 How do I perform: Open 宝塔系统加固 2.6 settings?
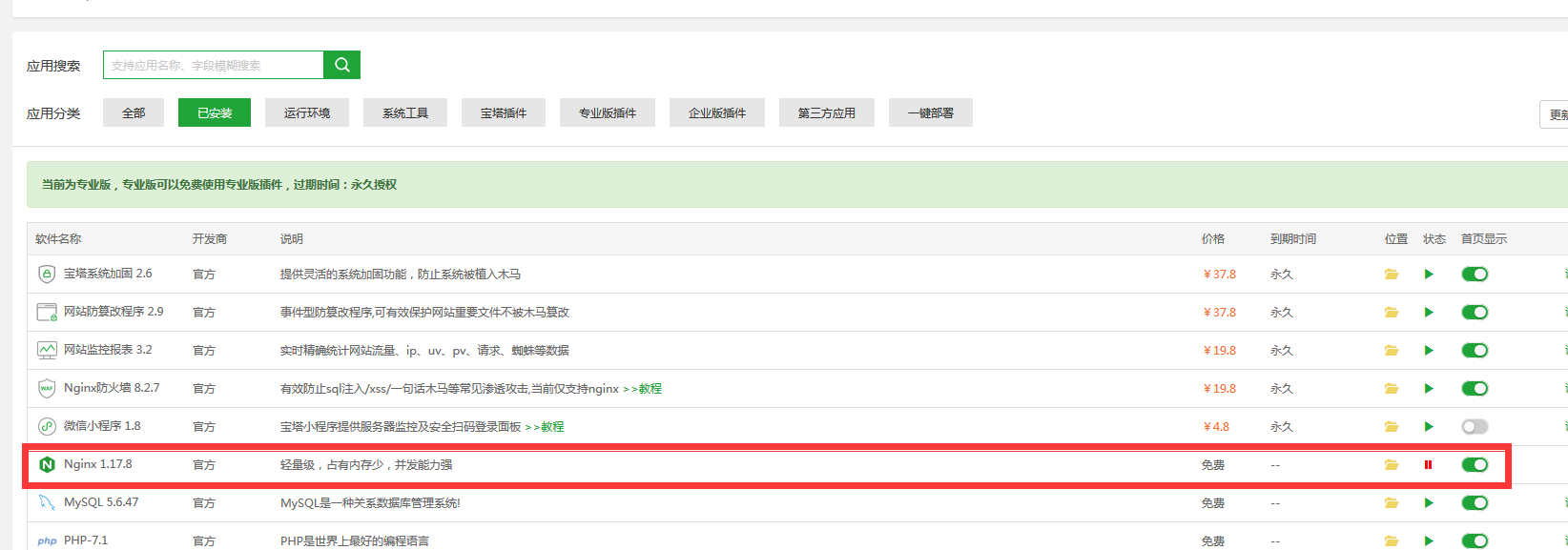tap(108, 274)
